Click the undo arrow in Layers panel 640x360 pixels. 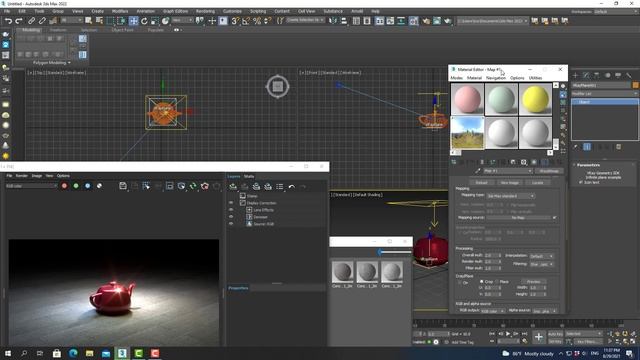click(x=291, y=187)
